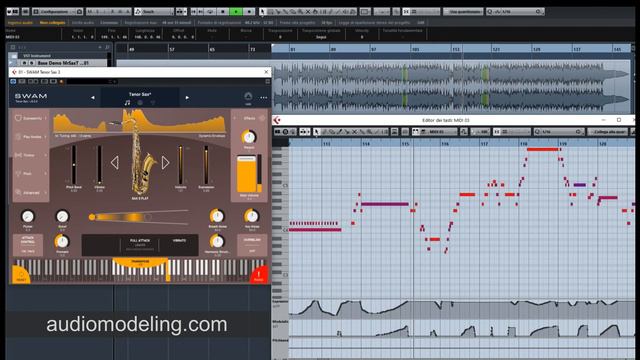Click the Expression vertical slider in SWAM
The image size is (640, 360).
tap(206, 165)
